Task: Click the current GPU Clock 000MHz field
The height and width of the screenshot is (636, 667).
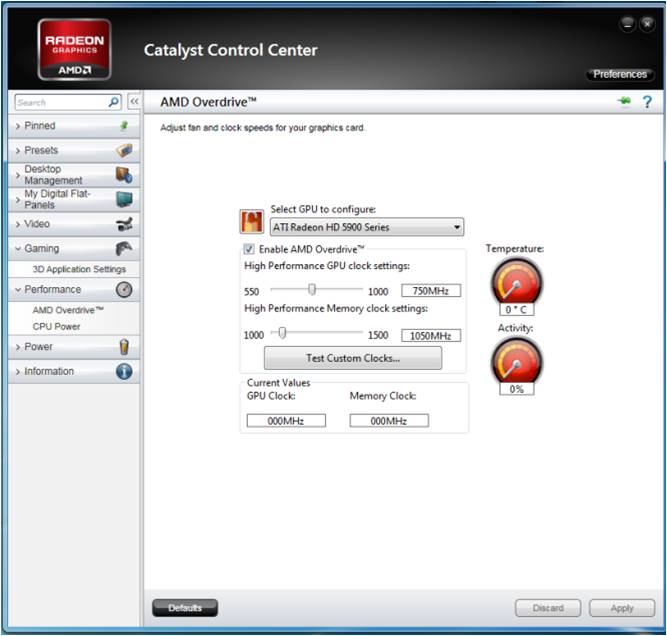Action: coord(286,420)
